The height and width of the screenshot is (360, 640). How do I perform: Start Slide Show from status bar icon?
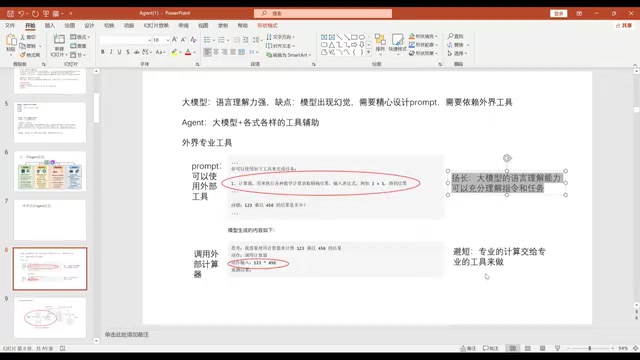click(x=558, y=348)
